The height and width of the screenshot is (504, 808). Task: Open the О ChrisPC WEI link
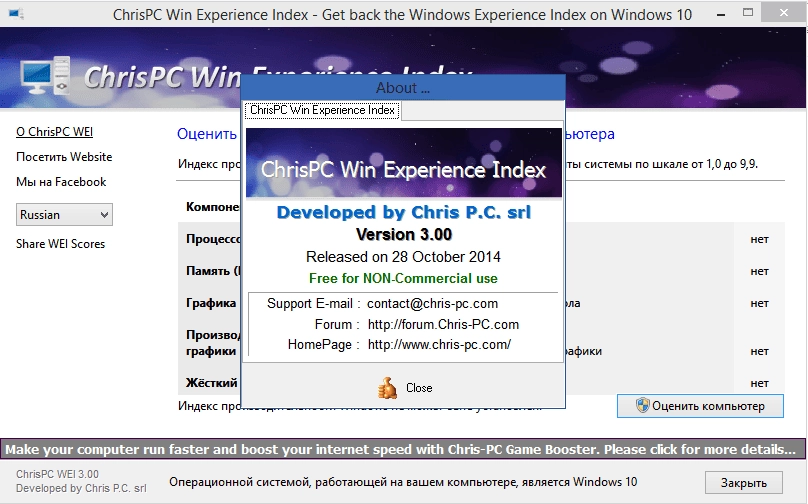pos(55,132)
